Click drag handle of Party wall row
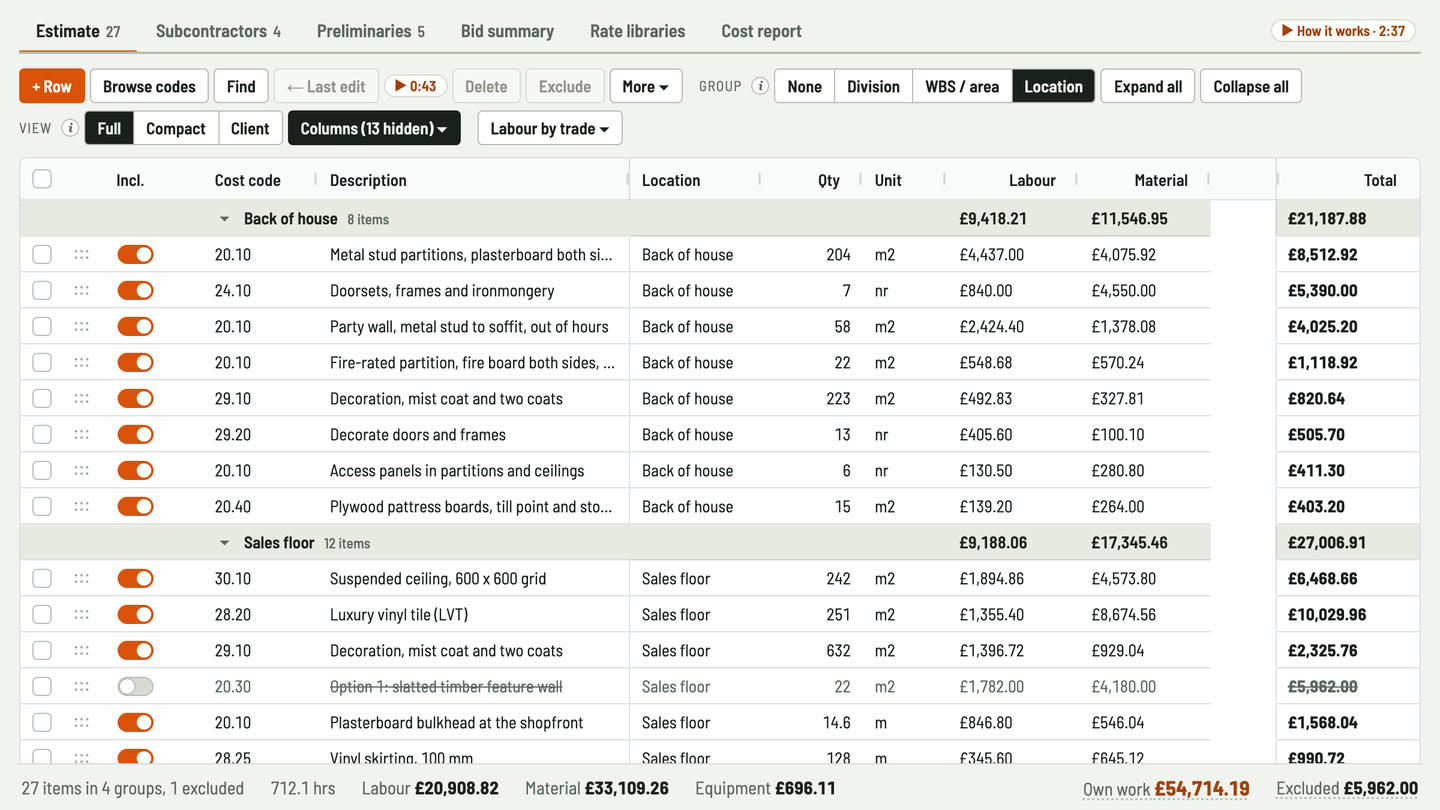1440x810 pixels. point(82,327)
